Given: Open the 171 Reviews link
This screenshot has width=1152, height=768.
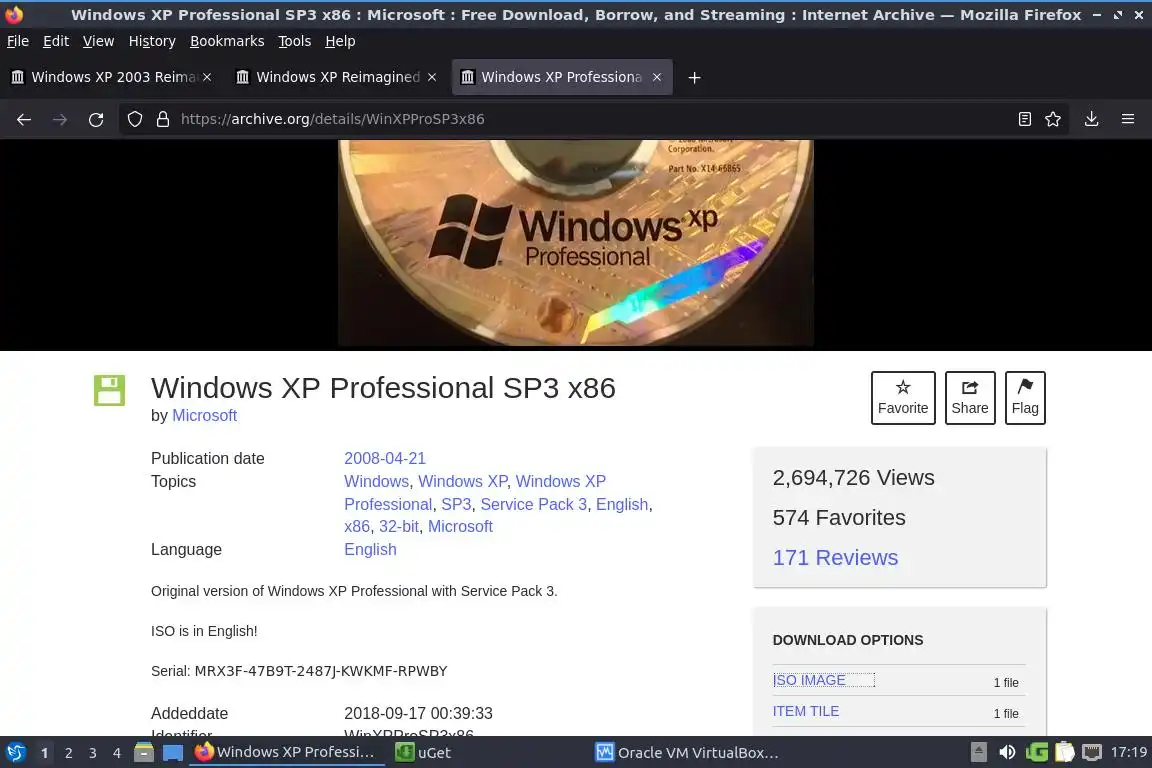Looking at the screenshot, I should coord(835,557).
